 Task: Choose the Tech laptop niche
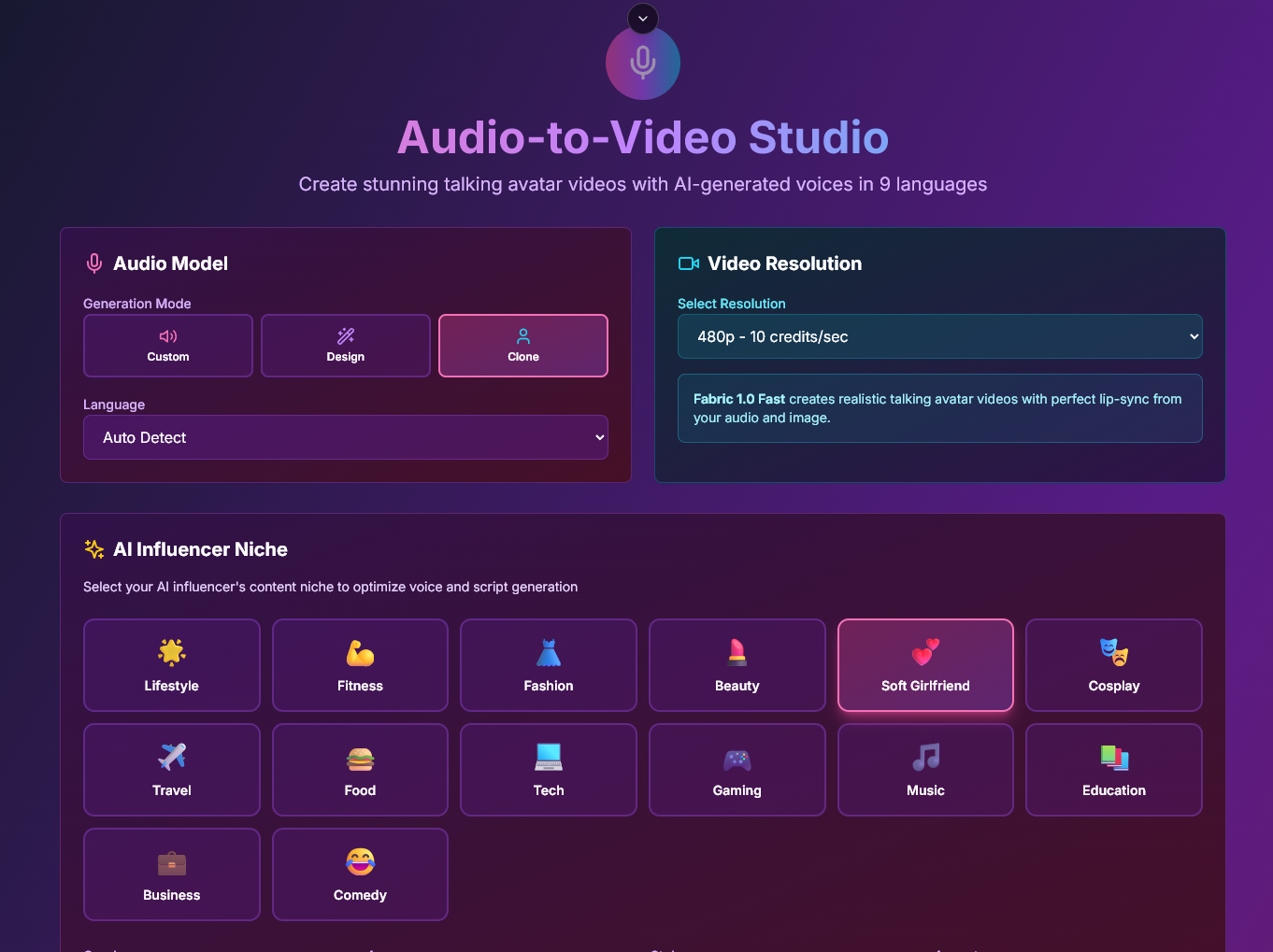pos(549,770)
